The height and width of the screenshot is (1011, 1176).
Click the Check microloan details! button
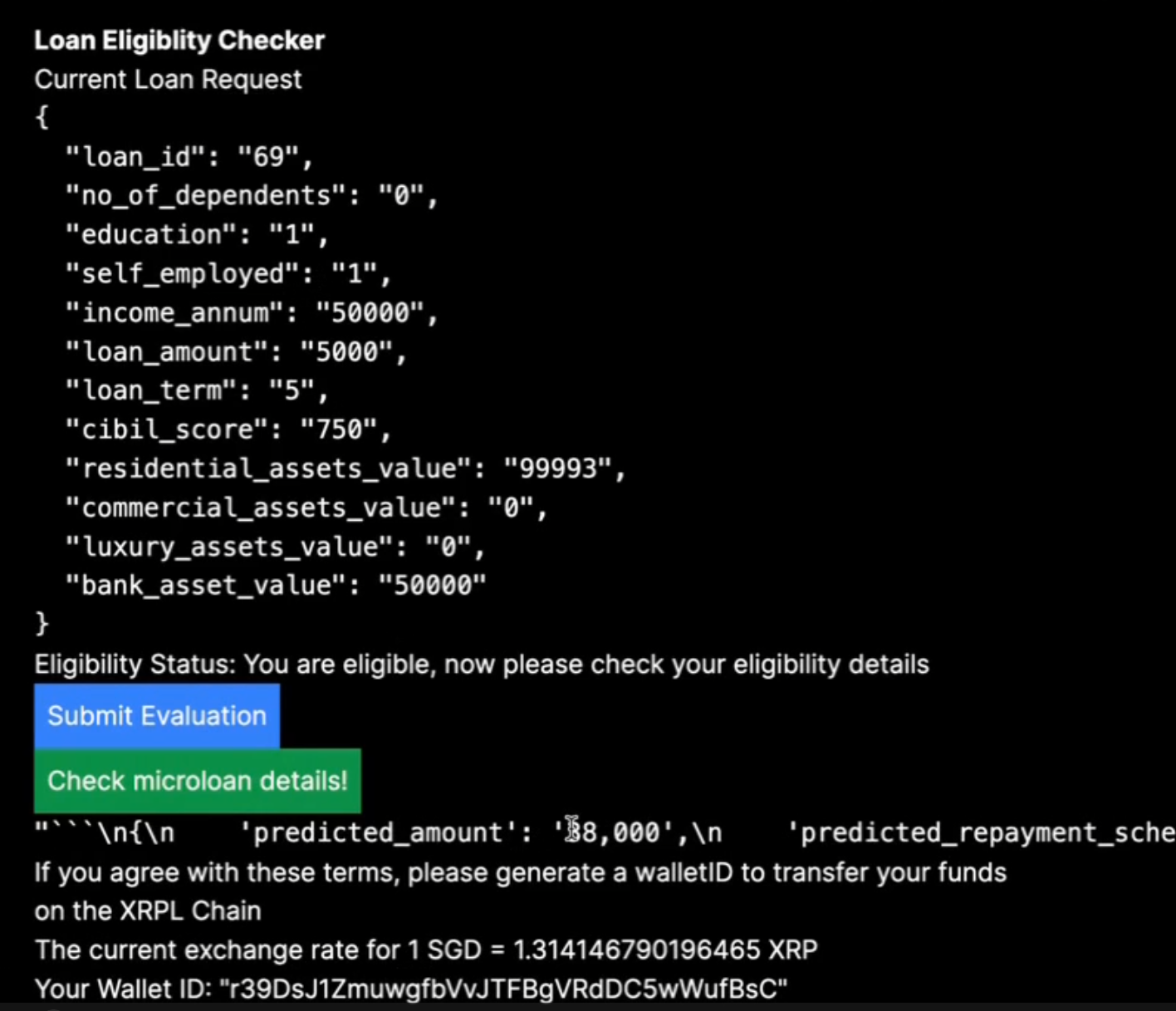tap(198, 781)
